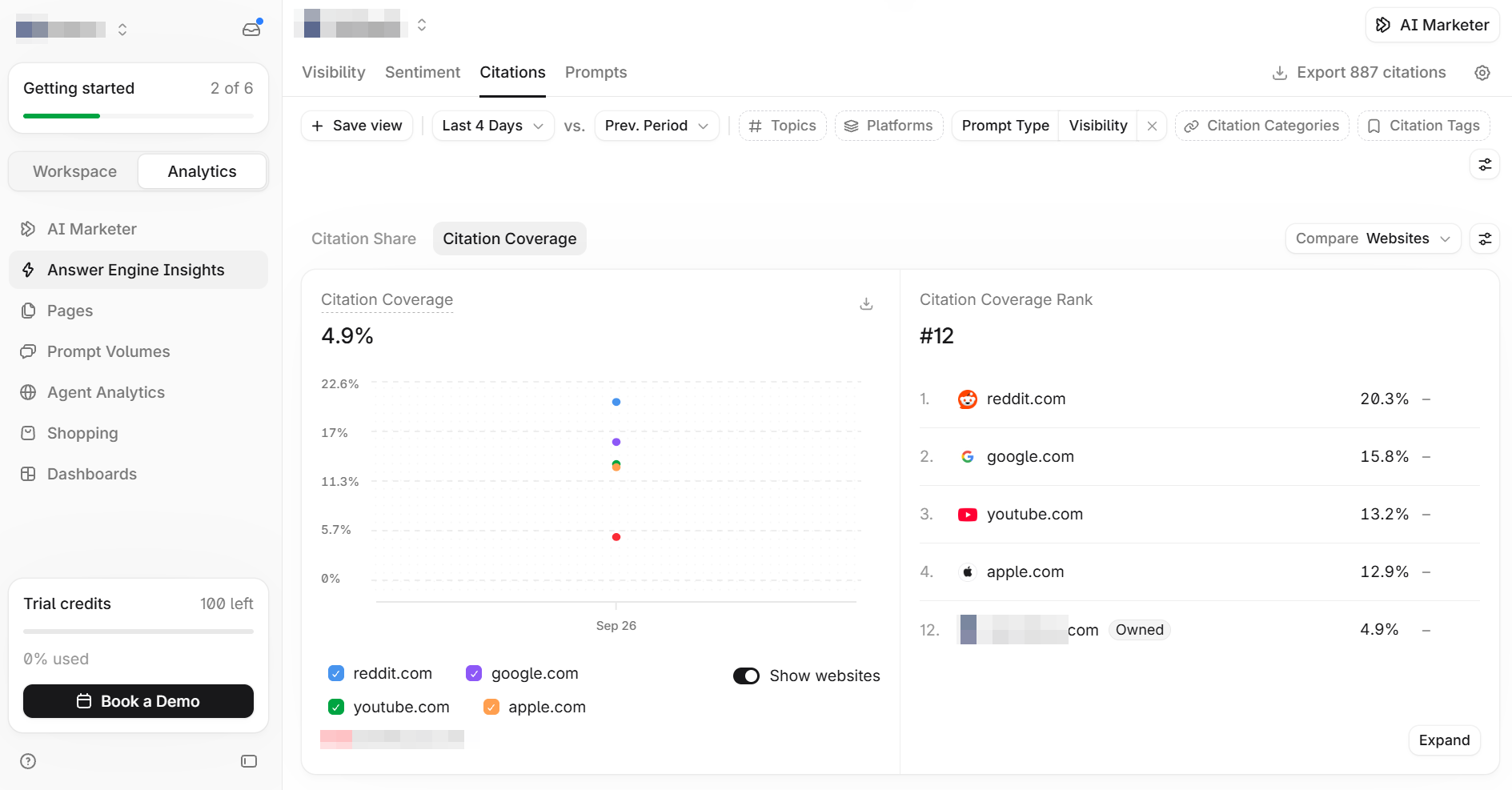Uncheck the youtube.com legend checkbox
This screenshot has height=790, width=1512.
tap(336, 707)
